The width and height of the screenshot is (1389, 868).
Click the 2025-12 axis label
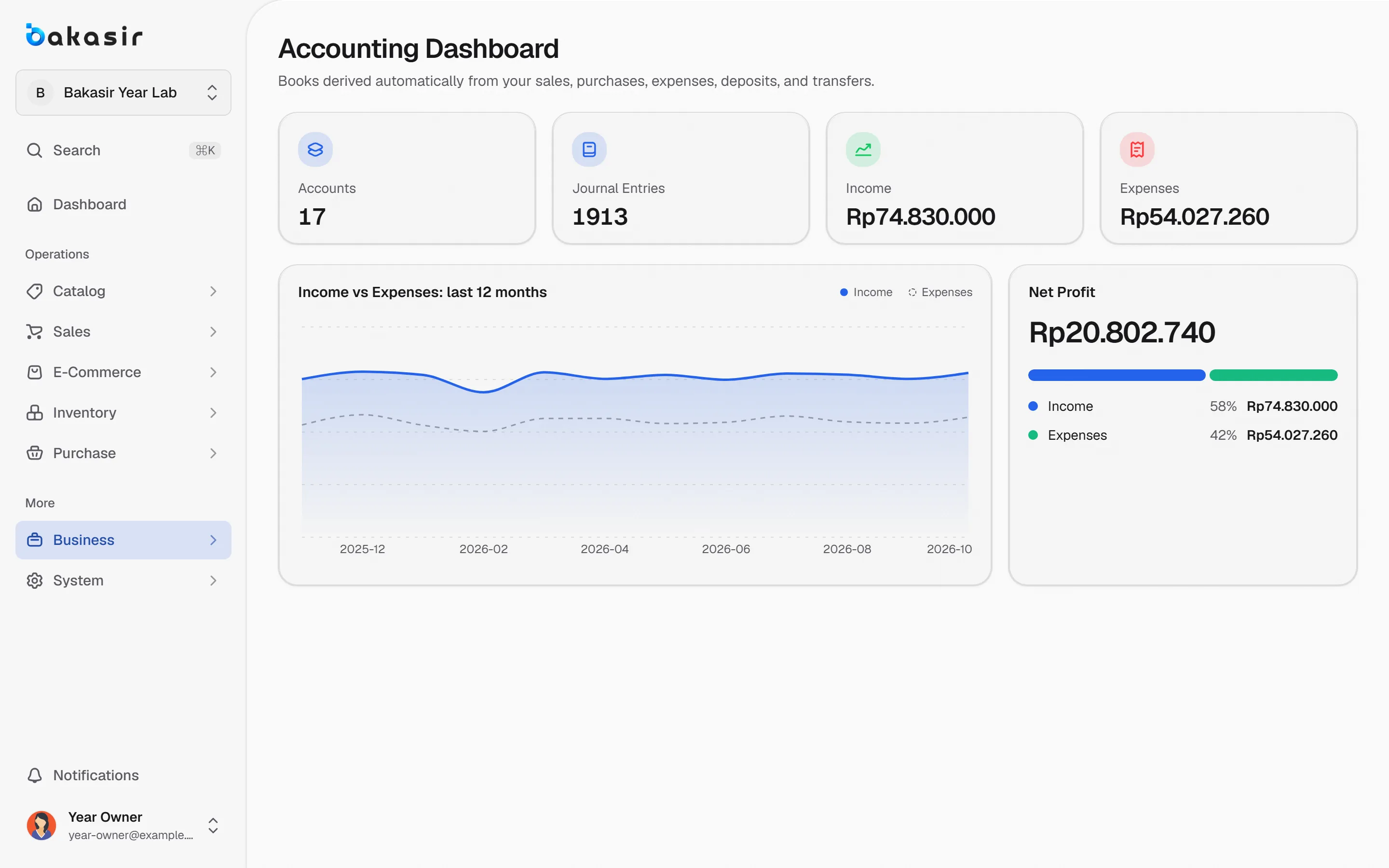click(x=362, y=549)
